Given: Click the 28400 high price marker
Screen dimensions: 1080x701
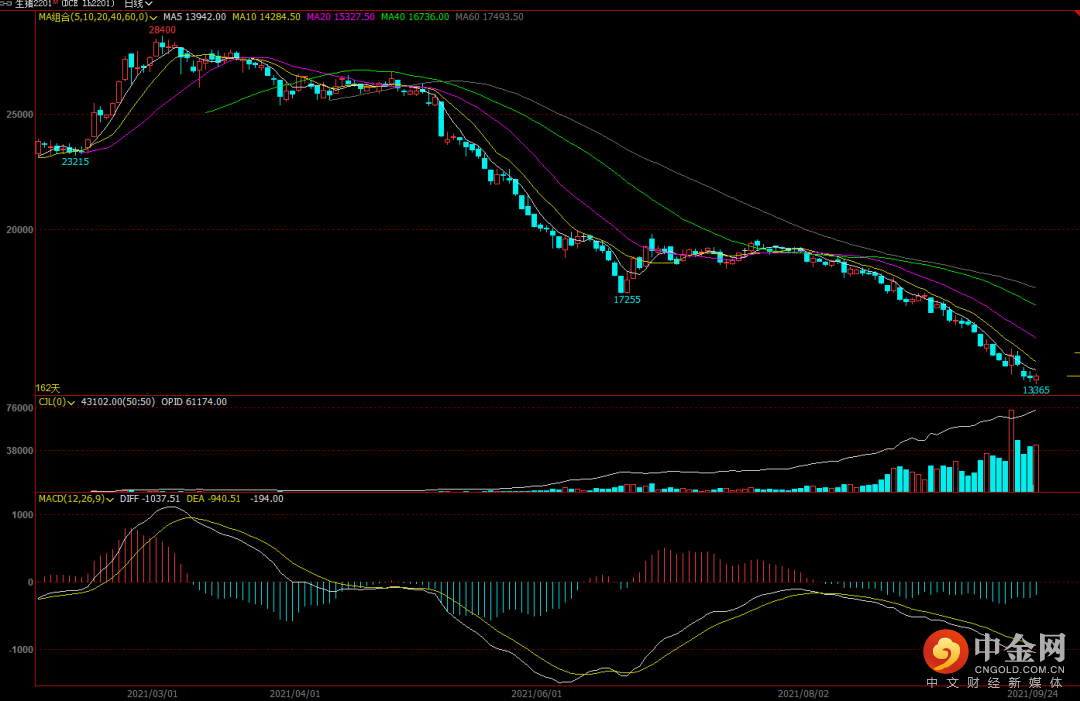Looking at the screenshot, I should pyautogui.click(x=162, y=30).
